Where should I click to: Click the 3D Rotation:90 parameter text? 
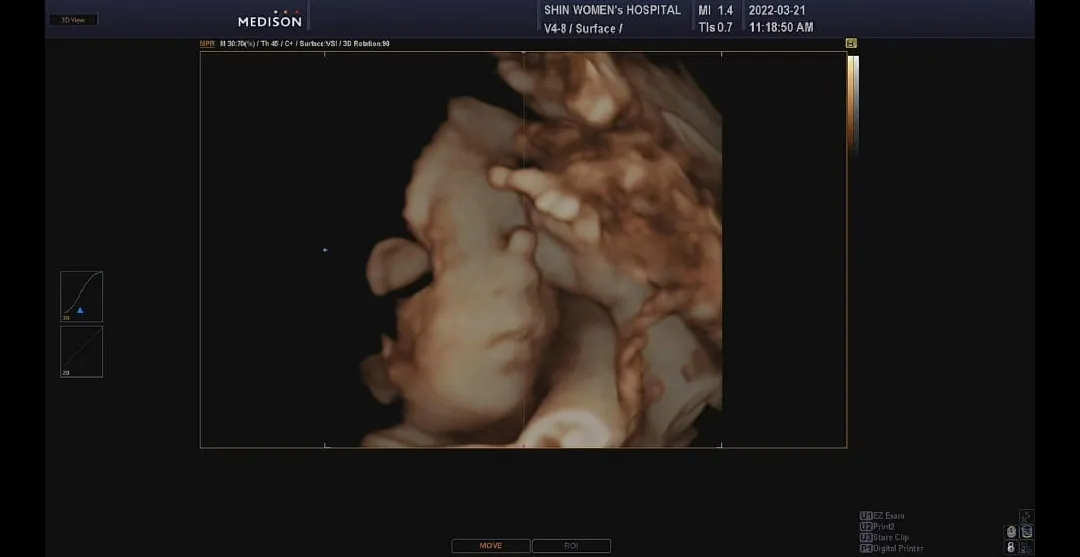366,43
